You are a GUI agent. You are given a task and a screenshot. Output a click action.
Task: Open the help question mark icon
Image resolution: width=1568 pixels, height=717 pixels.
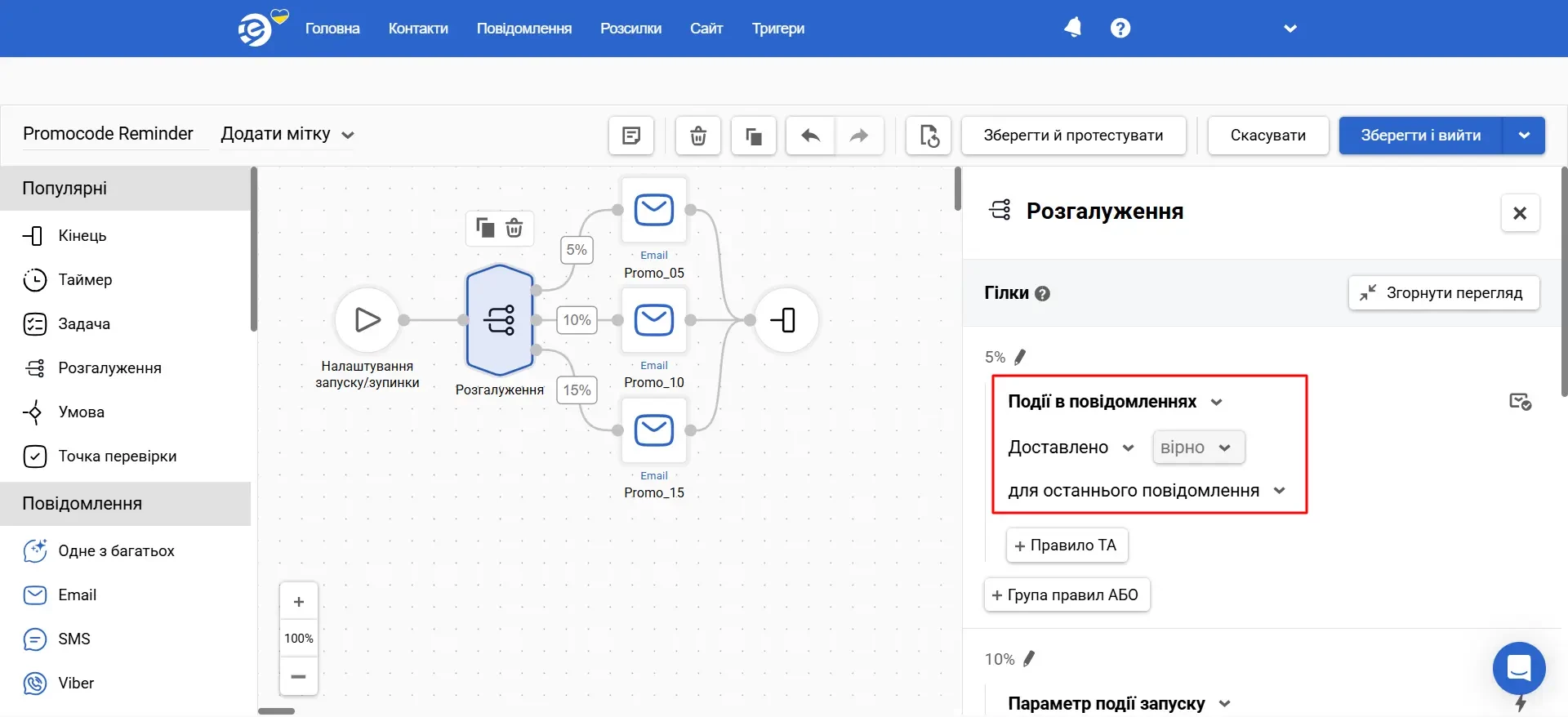click(x=1120, y=28)
